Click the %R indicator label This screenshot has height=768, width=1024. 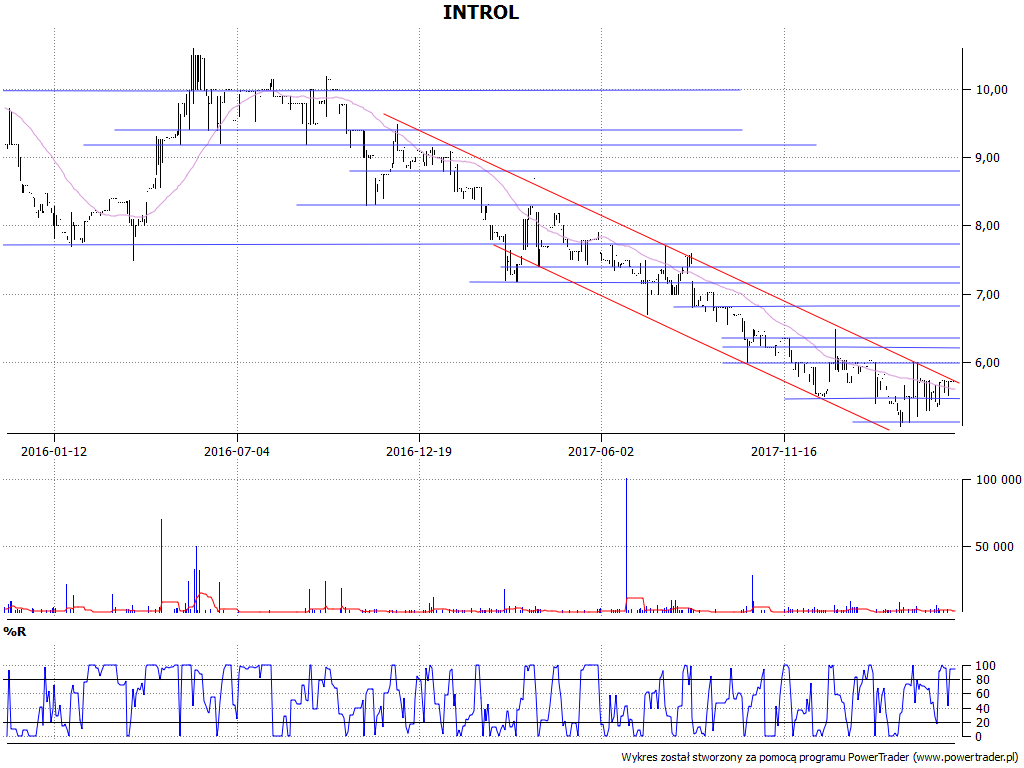[15, 632]
